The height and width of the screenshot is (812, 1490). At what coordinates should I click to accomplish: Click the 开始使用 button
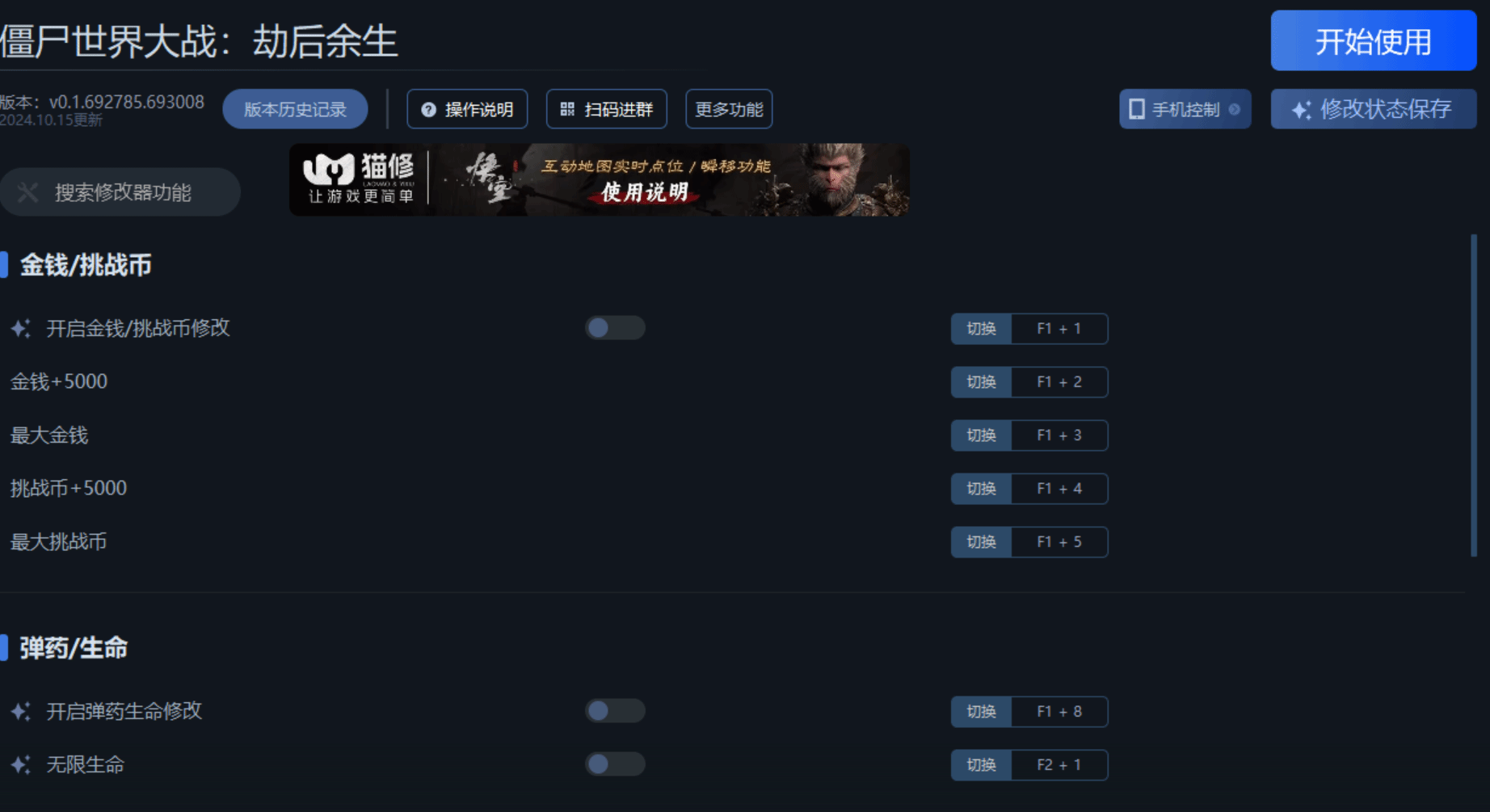point(1373,41)
